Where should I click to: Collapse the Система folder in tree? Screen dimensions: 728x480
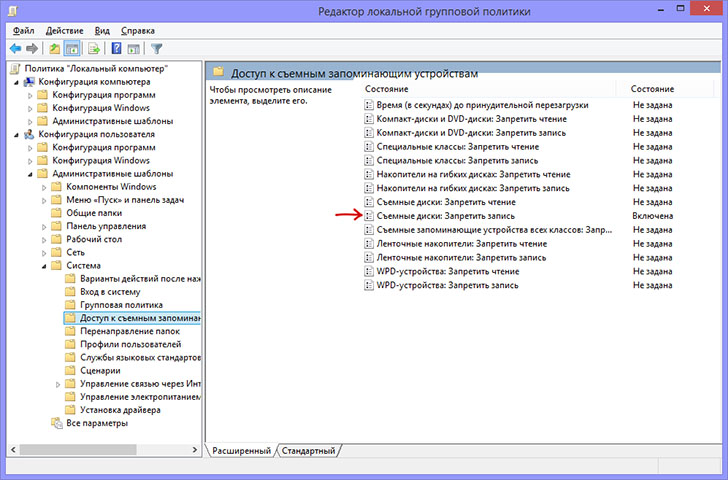click(44, 265)
